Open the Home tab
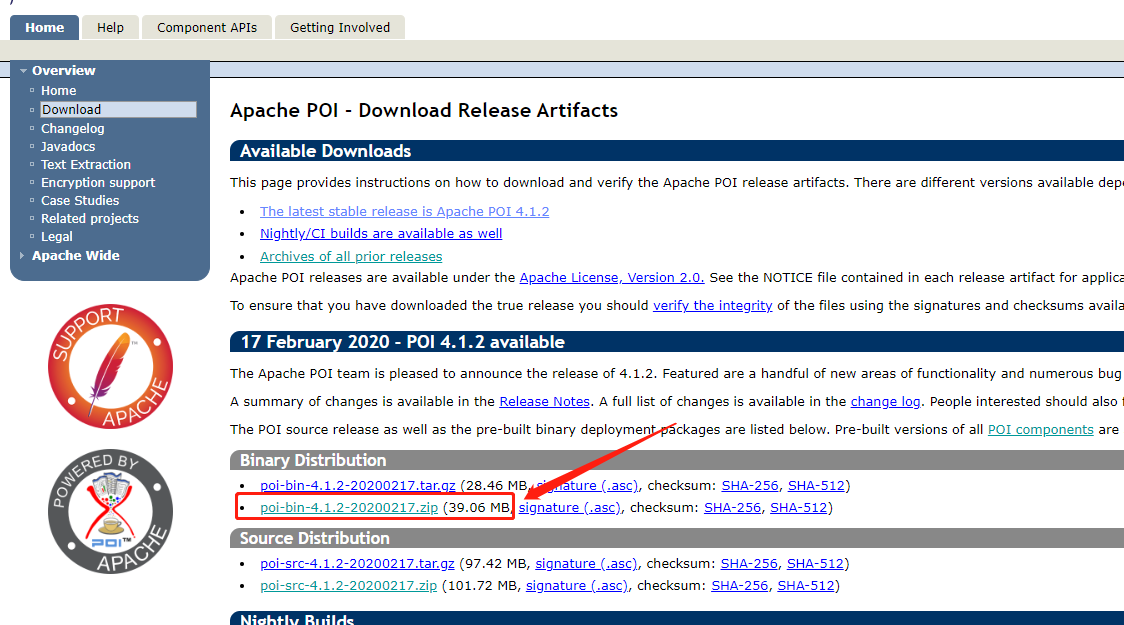The image size is (1124, 625). [44, 27]
